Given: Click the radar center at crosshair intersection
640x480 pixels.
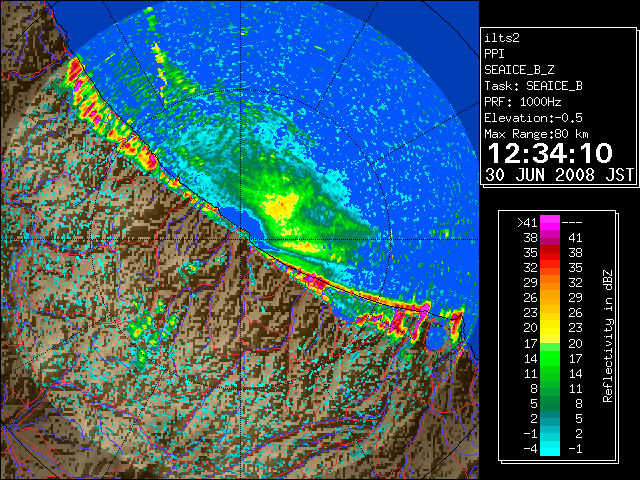Looking at the screenshot, I should click(x=240, y=239).
